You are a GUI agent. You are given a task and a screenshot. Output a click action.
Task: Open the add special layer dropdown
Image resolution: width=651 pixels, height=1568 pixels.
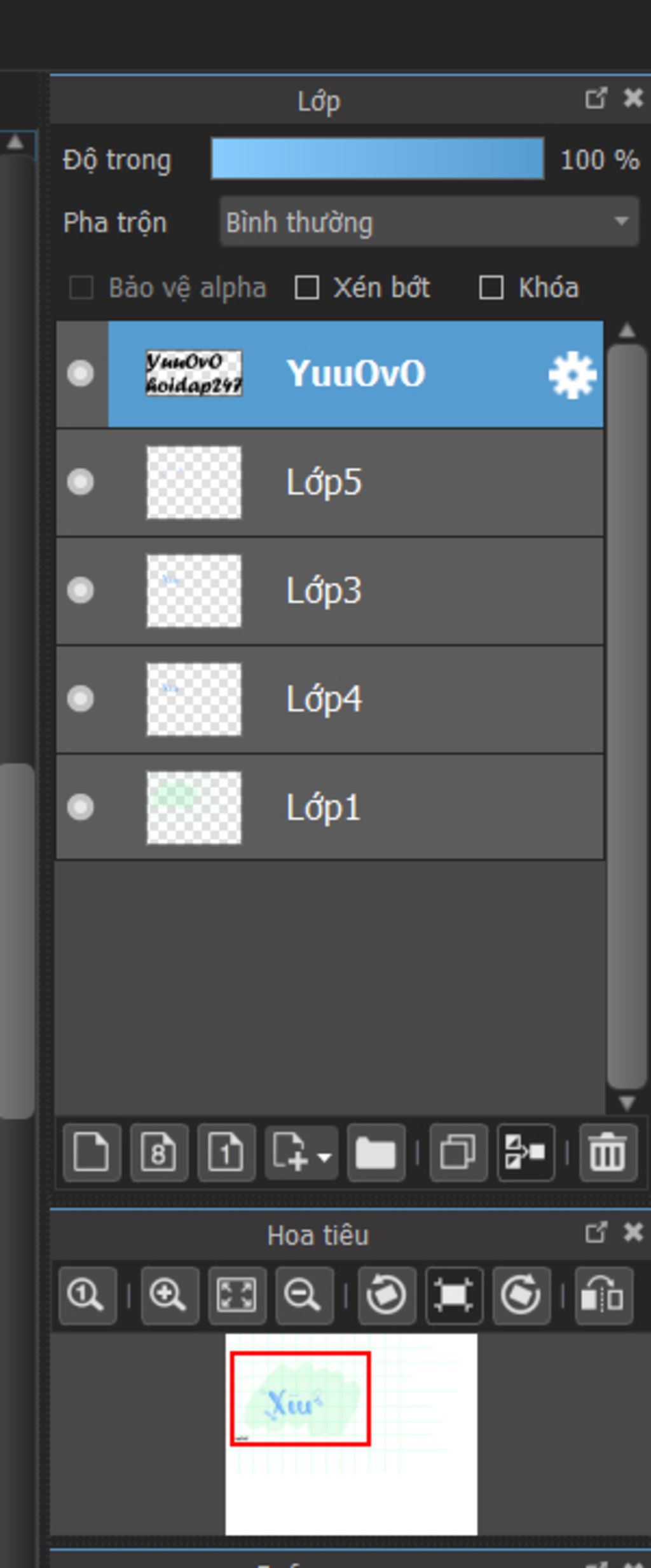[x=301, y=1152]
